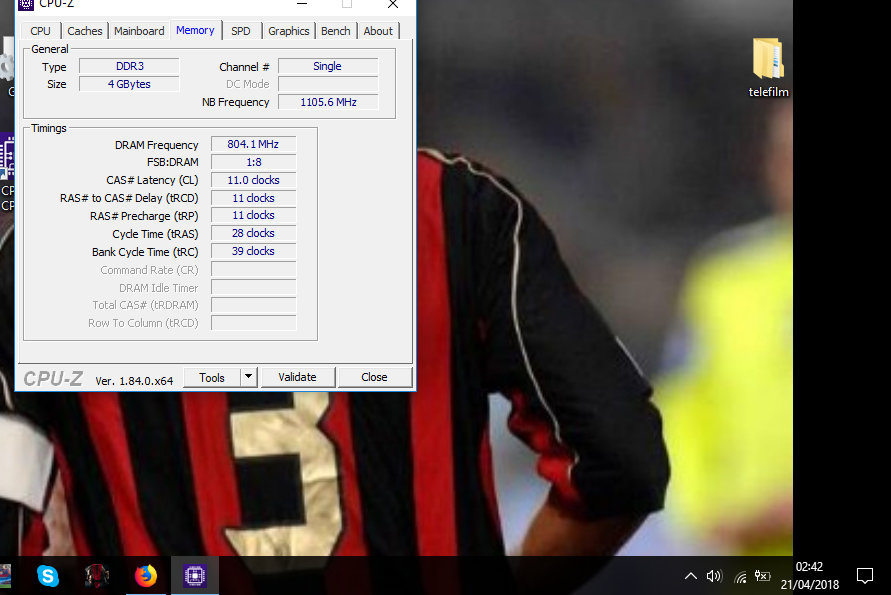Open the About tab
The width and height of the screenshot is (891, 595).
pos(378,31)
